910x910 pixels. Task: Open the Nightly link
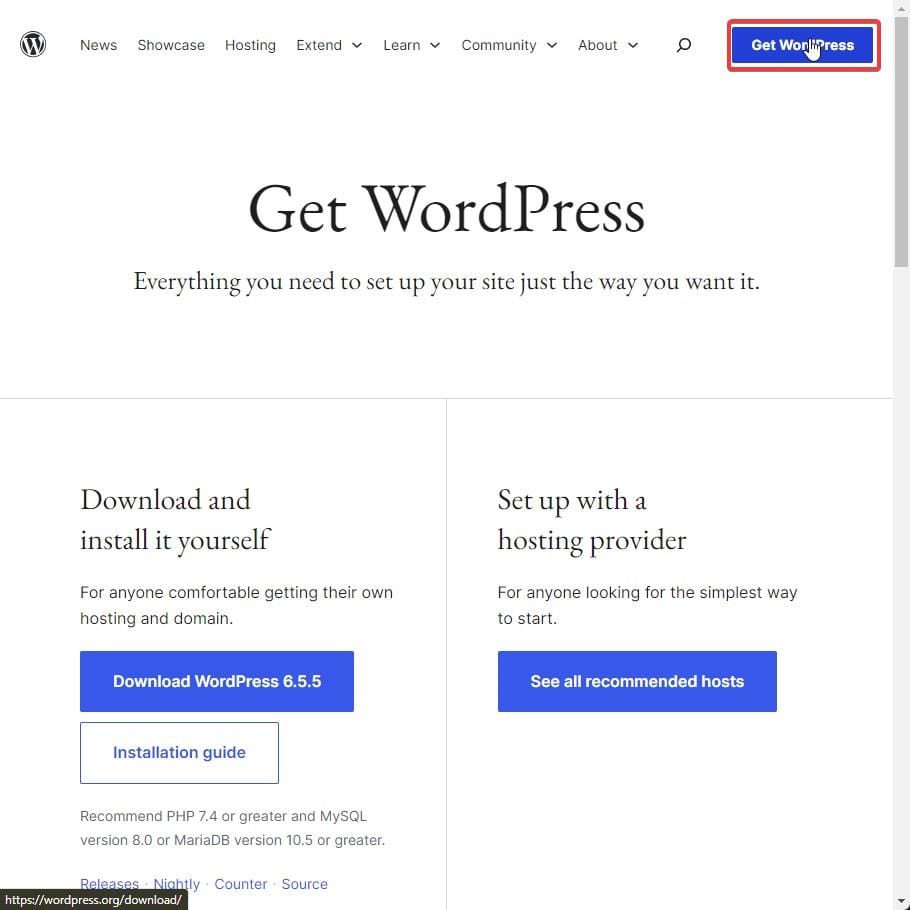pos(176,884)
